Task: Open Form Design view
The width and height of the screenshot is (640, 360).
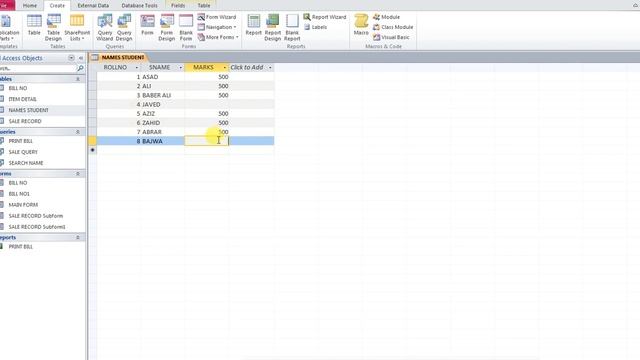Action: point(167,27)
